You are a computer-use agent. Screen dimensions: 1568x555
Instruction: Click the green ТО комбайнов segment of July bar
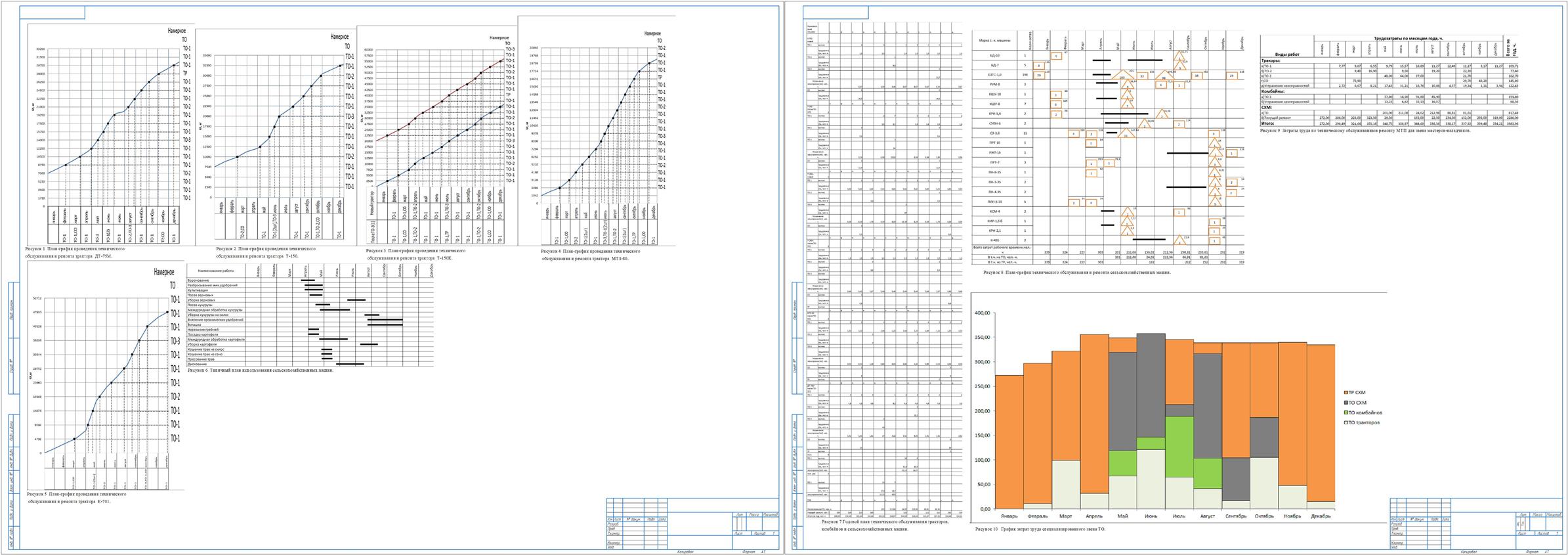click(x=1179, y=447)
